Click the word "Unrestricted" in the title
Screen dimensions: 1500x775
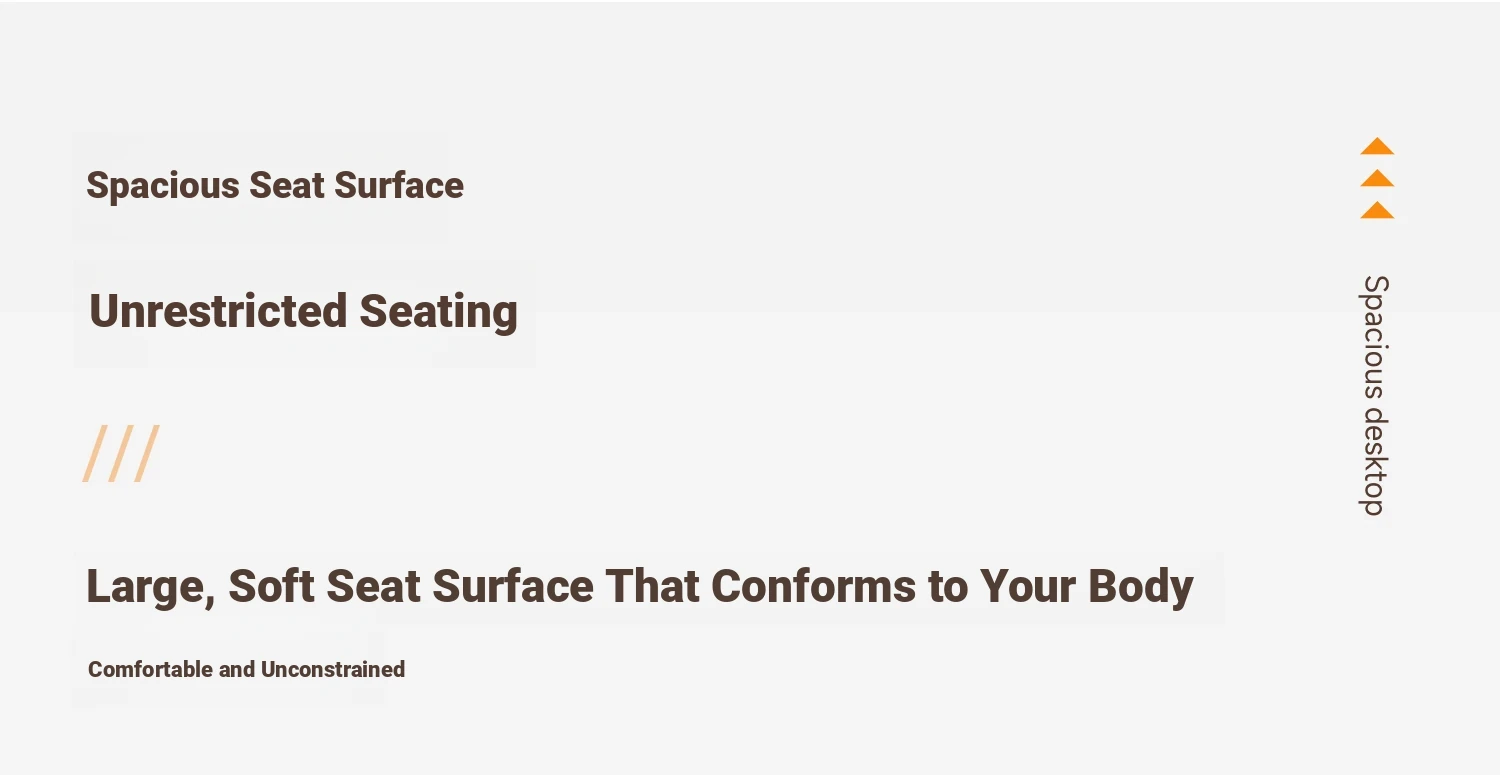click(x=217, y=311)
